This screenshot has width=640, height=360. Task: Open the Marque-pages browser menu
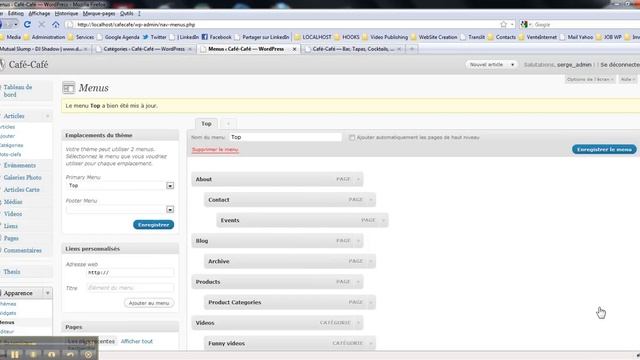99,13
